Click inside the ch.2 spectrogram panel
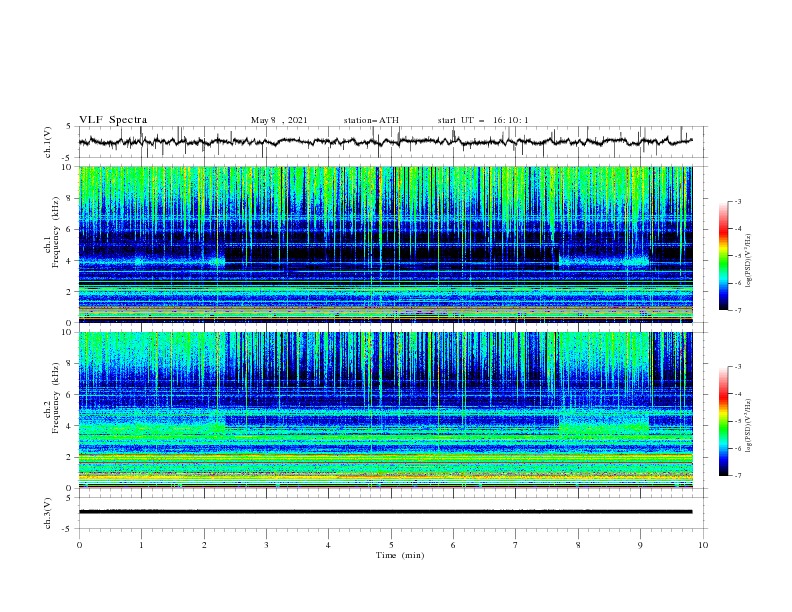 [x=385, y=410]
